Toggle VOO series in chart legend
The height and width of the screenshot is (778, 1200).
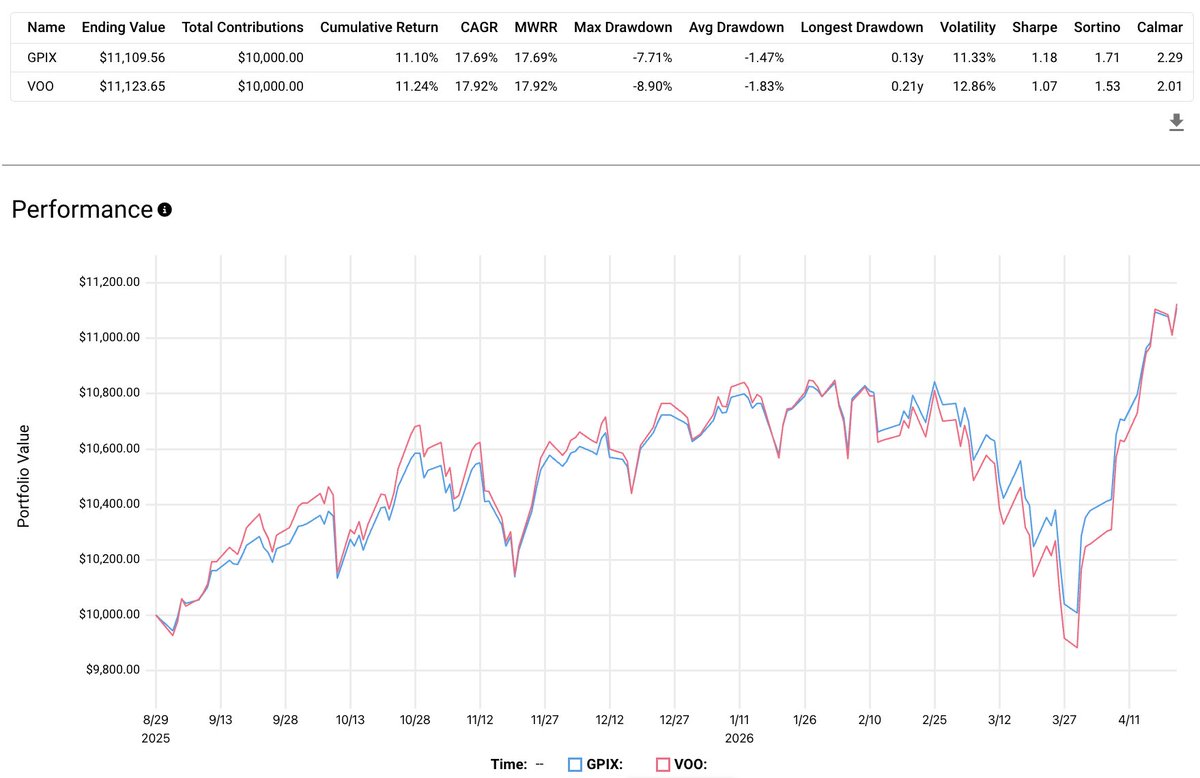(x=681, y=765)
